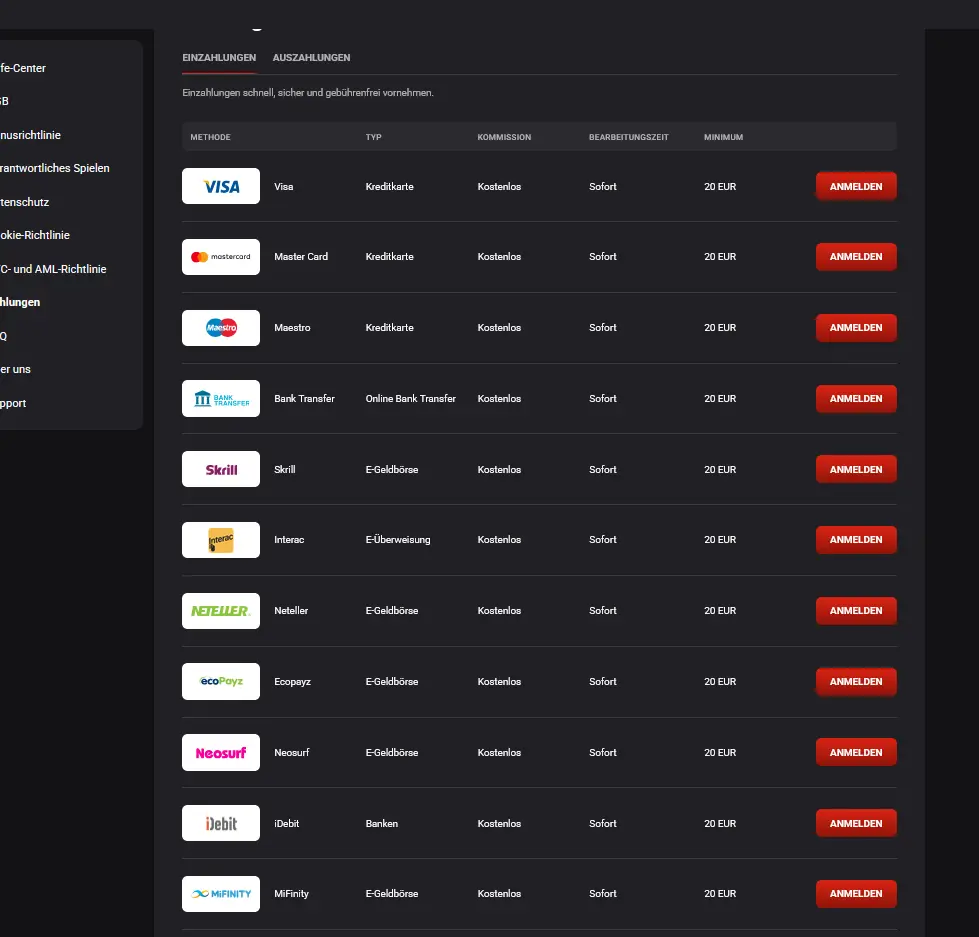Click the ecoPayz logo icon
The image size is (979, 937).
pos(221,682)
